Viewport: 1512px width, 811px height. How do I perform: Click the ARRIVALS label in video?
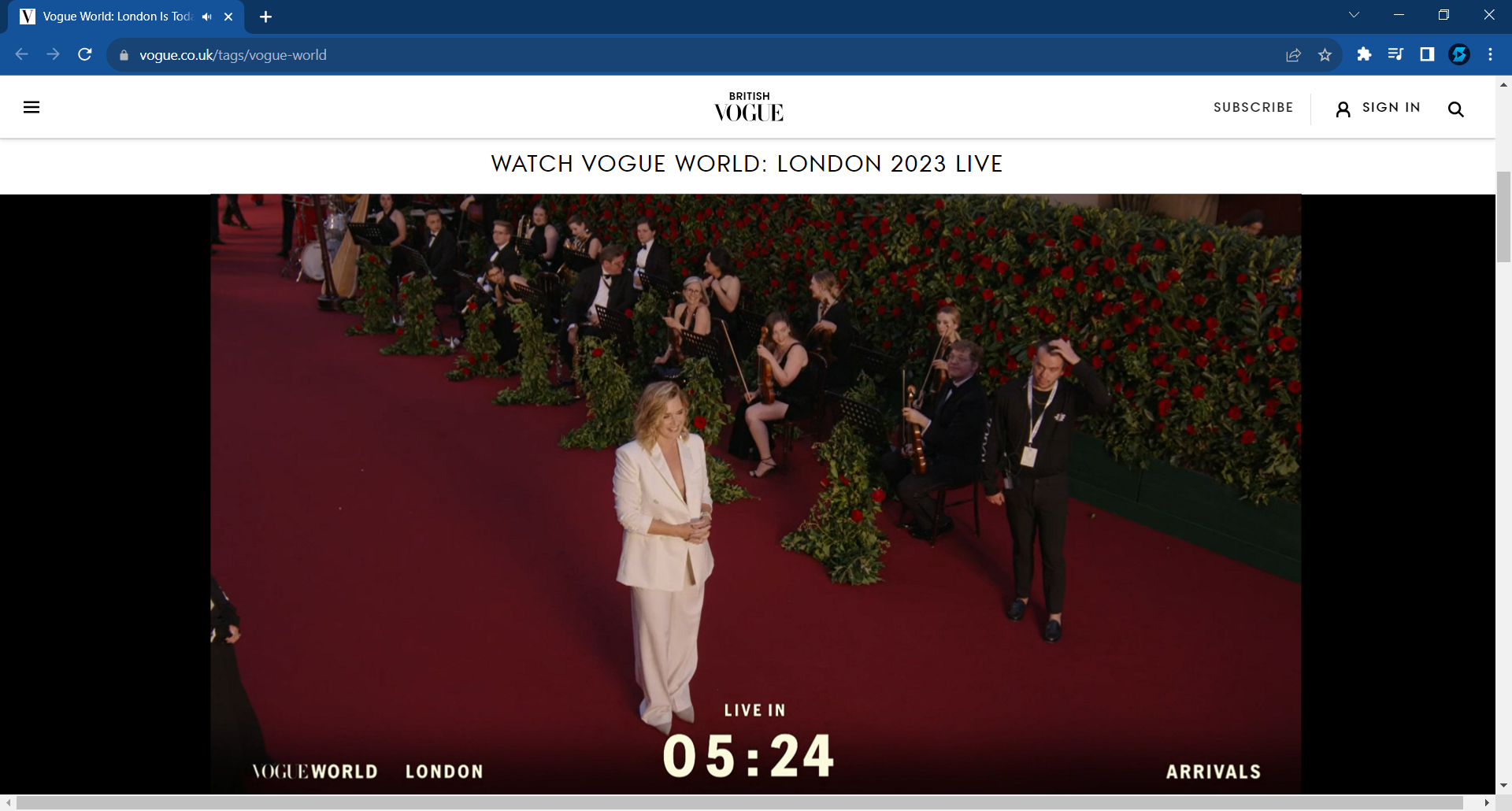1214,772
